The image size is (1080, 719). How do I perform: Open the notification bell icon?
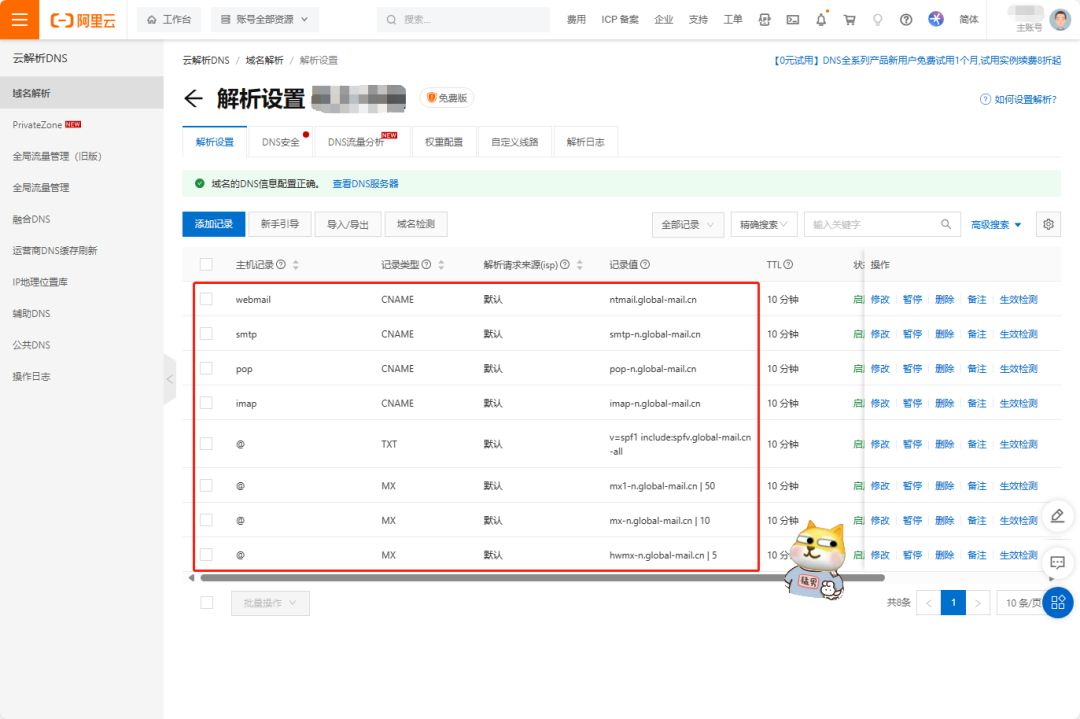click(821, 19)
